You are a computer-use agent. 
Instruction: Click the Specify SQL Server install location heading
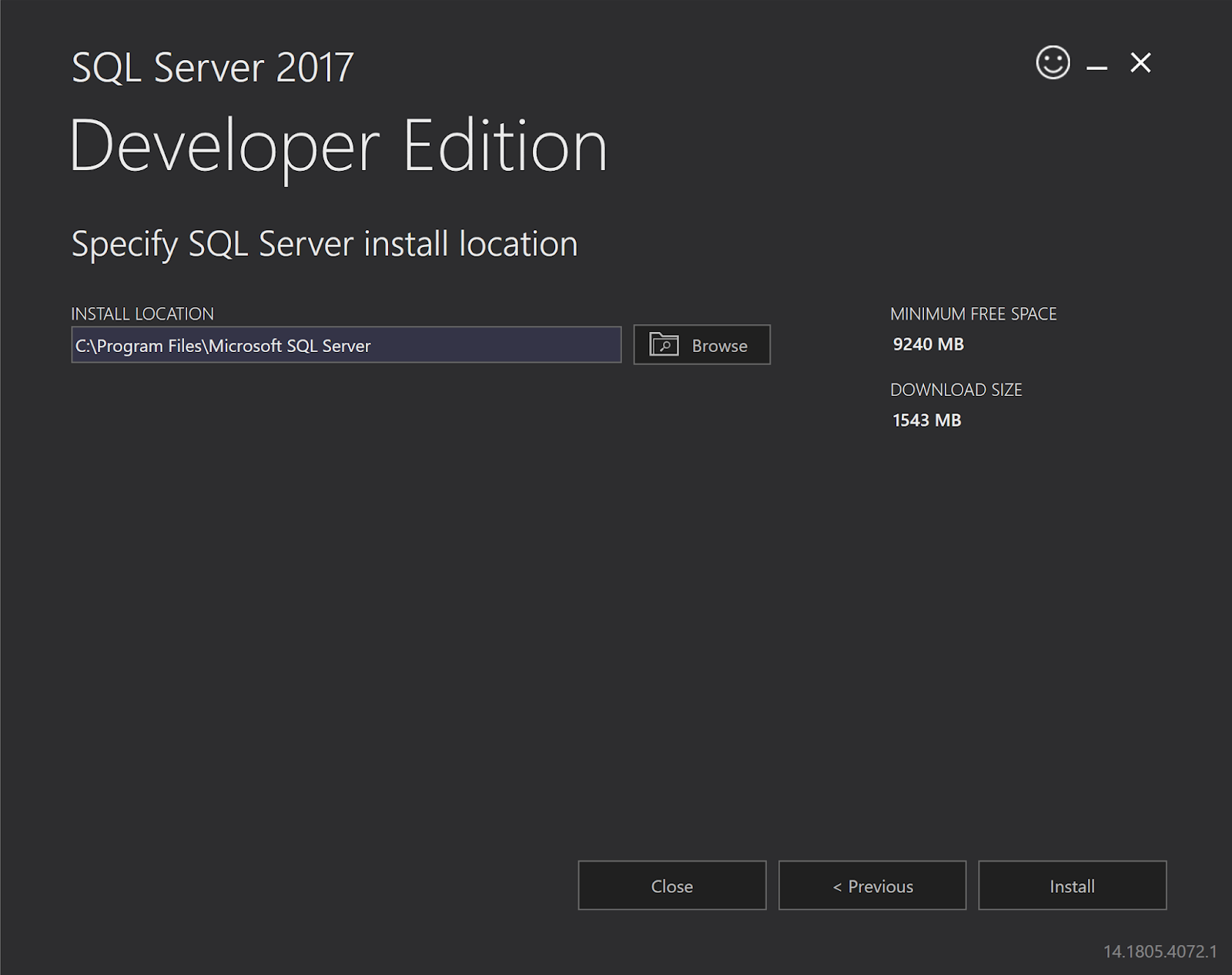324,243
